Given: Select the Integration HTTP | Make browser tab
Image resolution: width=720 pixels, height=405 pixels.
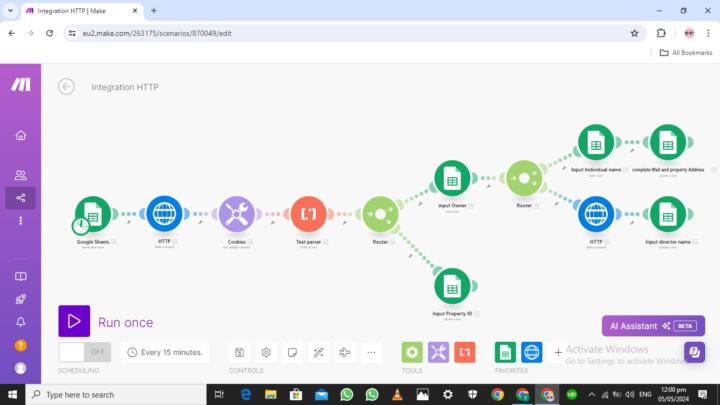Looking at the screenshot, I should point(81,11).
